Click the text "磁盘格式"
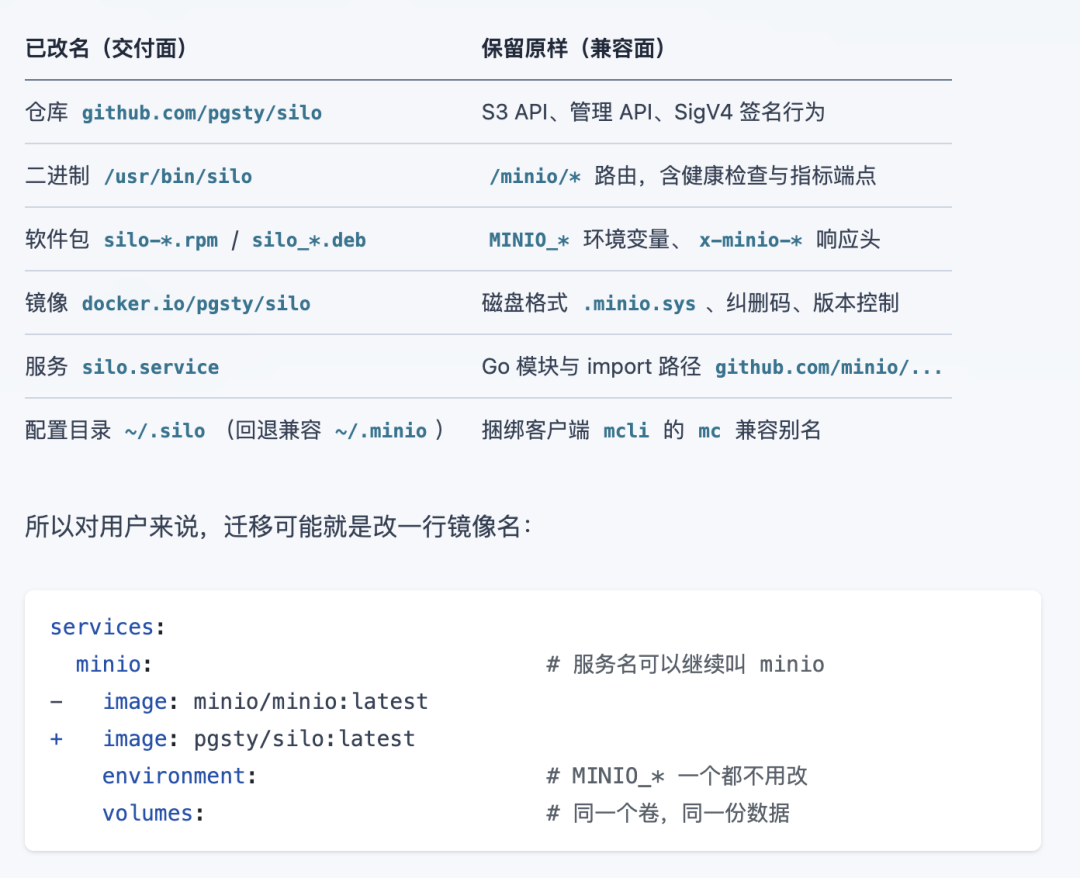1080x878 pixels. click(x=525, y=303)
